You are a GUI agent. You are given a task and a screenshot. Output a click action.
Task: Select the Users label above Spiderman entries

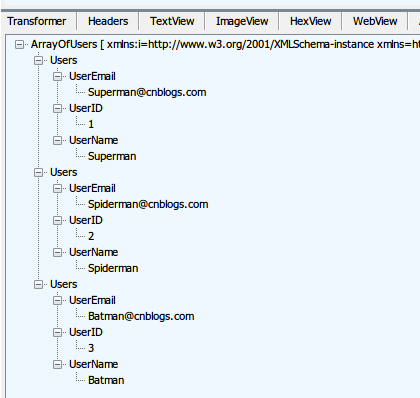pos(64,172)
